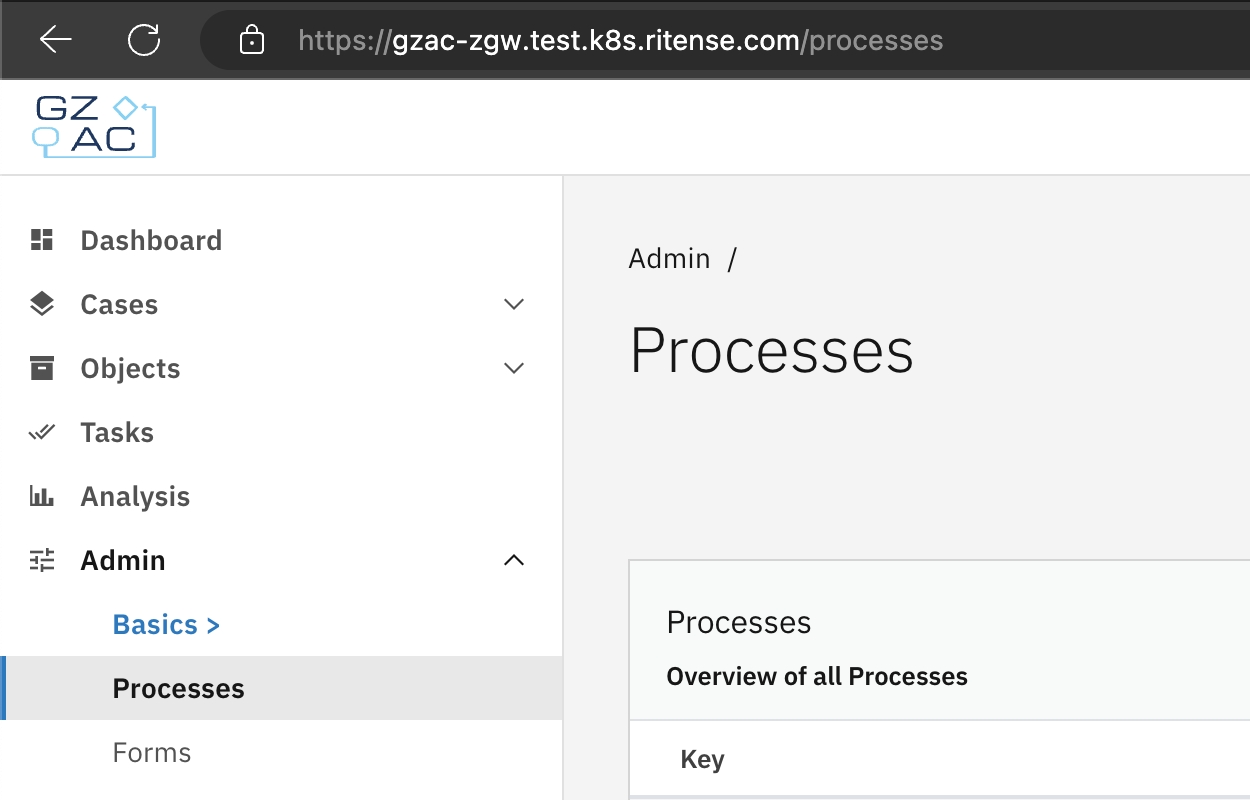Click the Analysis bar chart icon

point(42,496)
